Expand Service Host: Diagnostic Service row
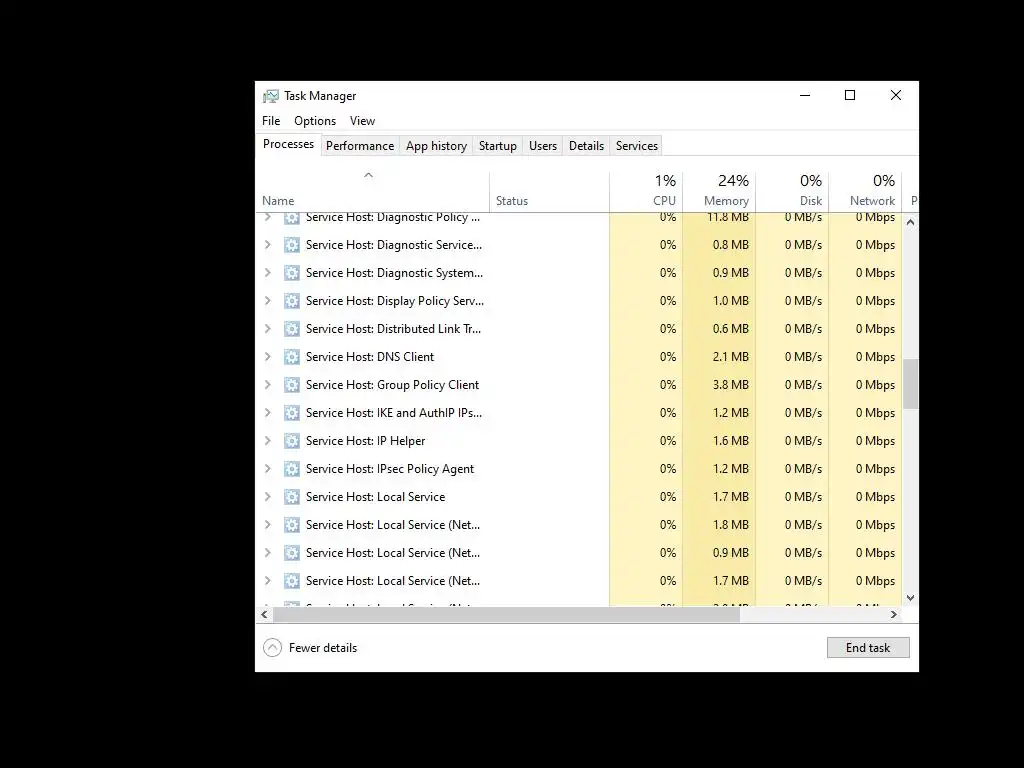Image resolution: width=1024 pixels, height=768 pixels. click(267, 245)
